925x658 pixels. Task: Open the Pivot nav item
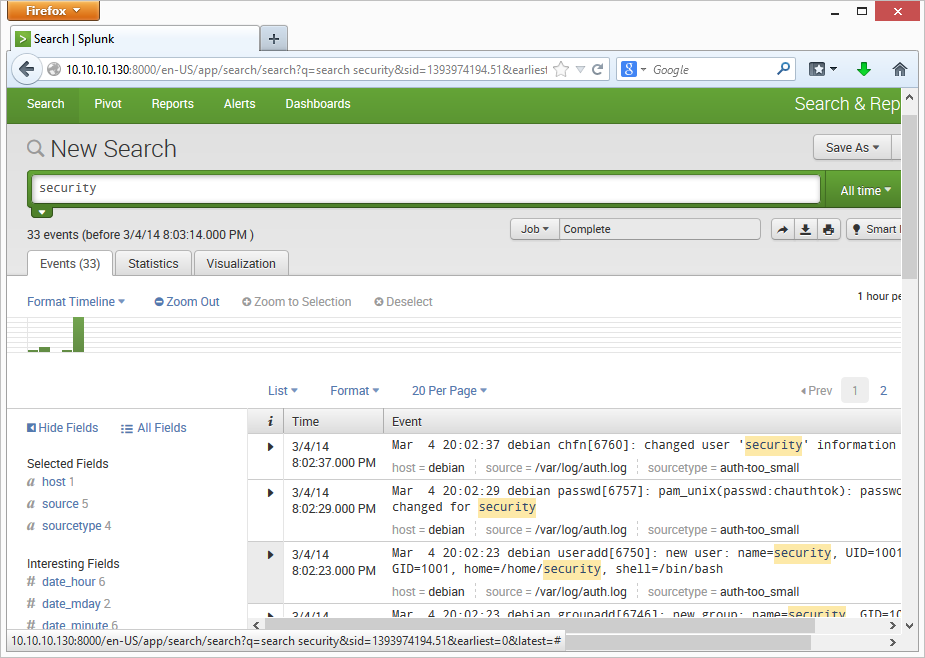pos(108,104)
